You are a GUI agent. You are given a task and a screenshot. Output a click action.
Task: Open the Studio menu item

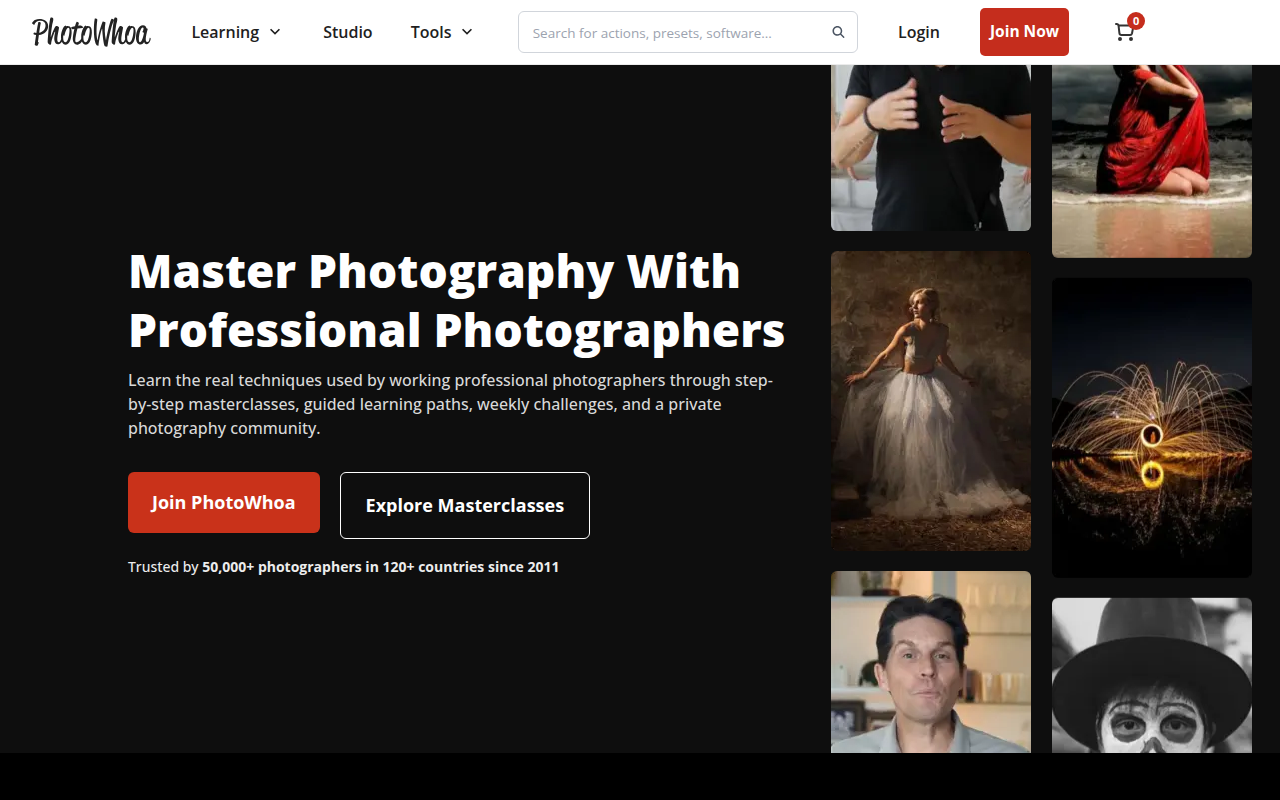[x=347, y=32]
